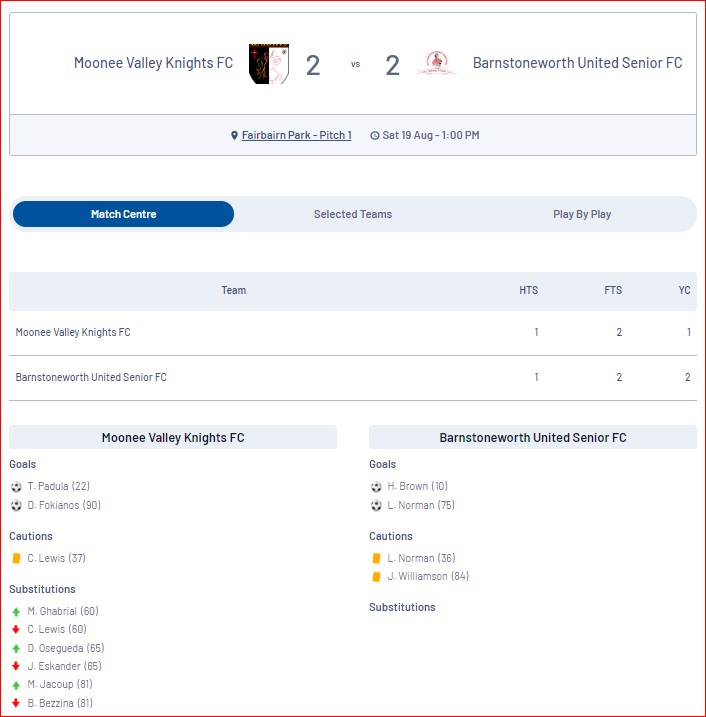The image size is (706, 717).
Task: Click the location pin icon beside Fairbairn Park
Action: pyautogui.click(x=234, y=135)
